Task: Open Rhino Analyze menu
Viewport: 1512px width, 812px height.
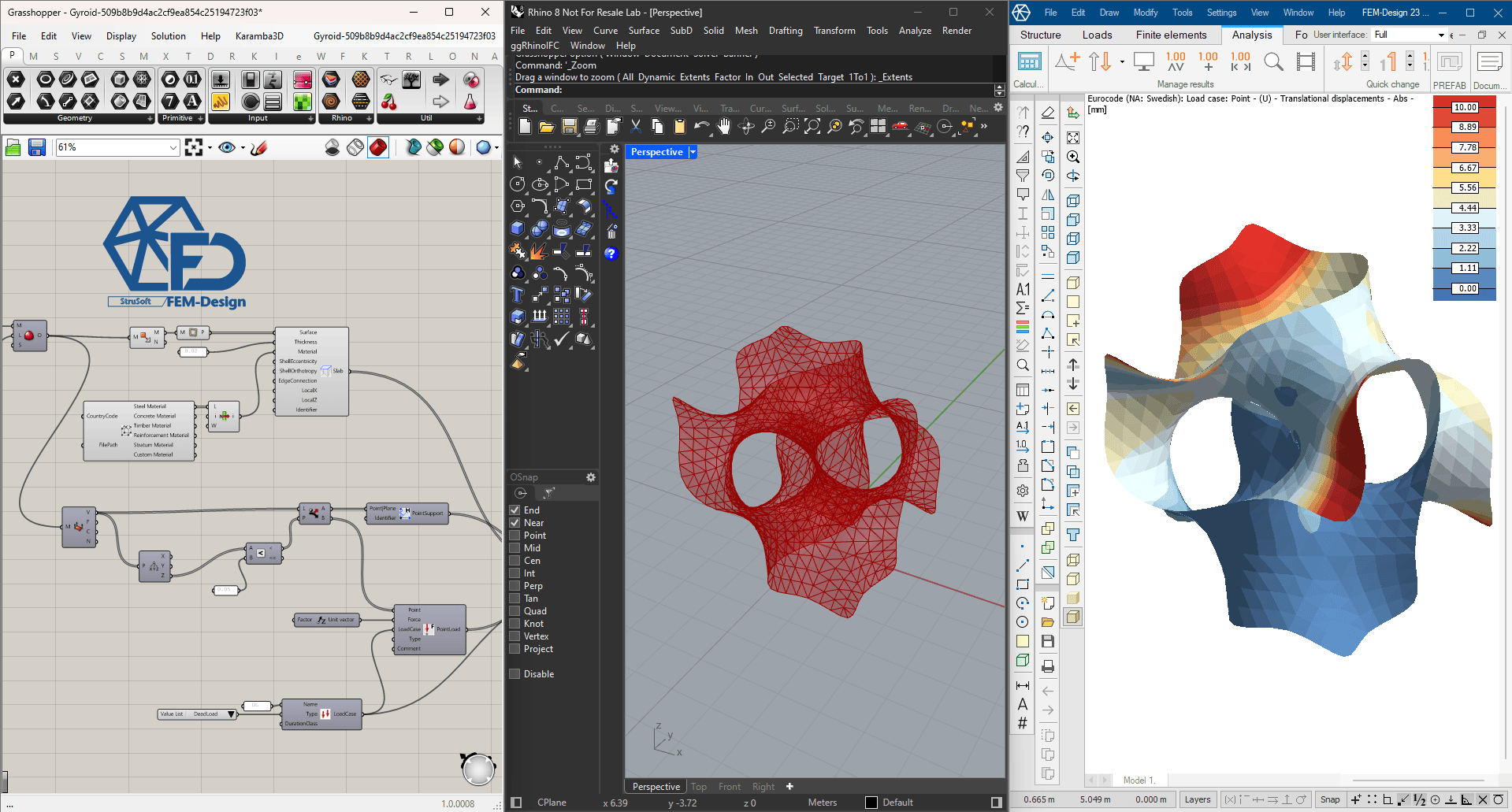Action: (915, 31)
